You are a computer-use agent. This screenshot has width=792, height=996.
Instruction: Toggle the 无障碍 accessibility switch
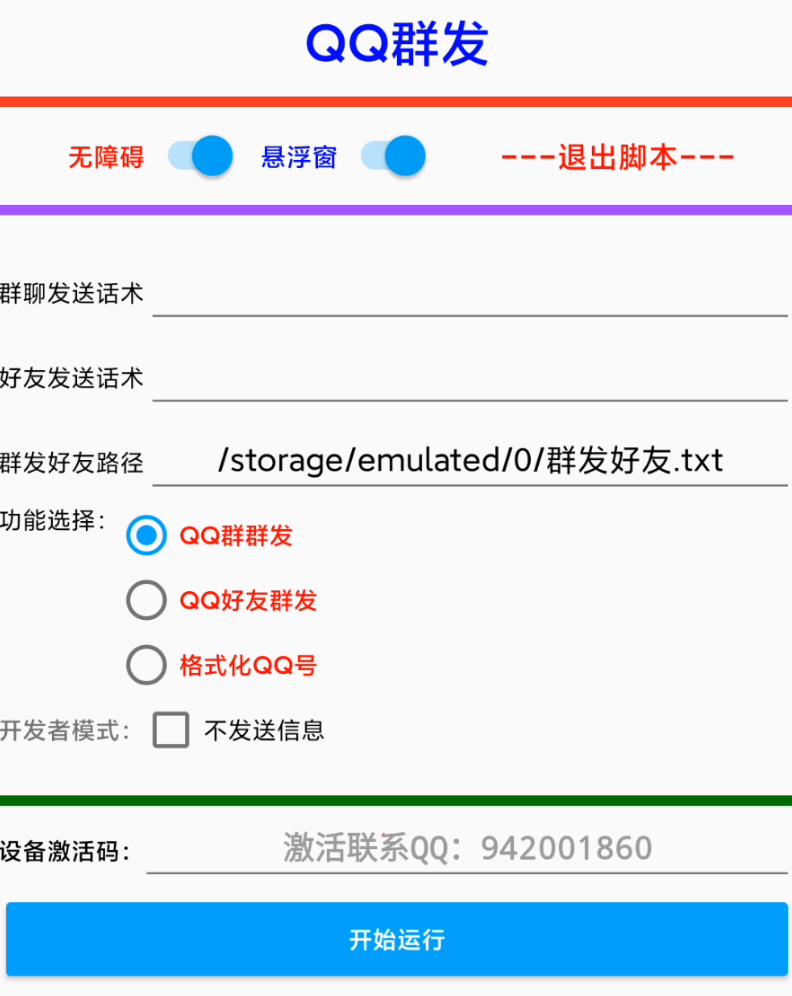pos(200,157)
